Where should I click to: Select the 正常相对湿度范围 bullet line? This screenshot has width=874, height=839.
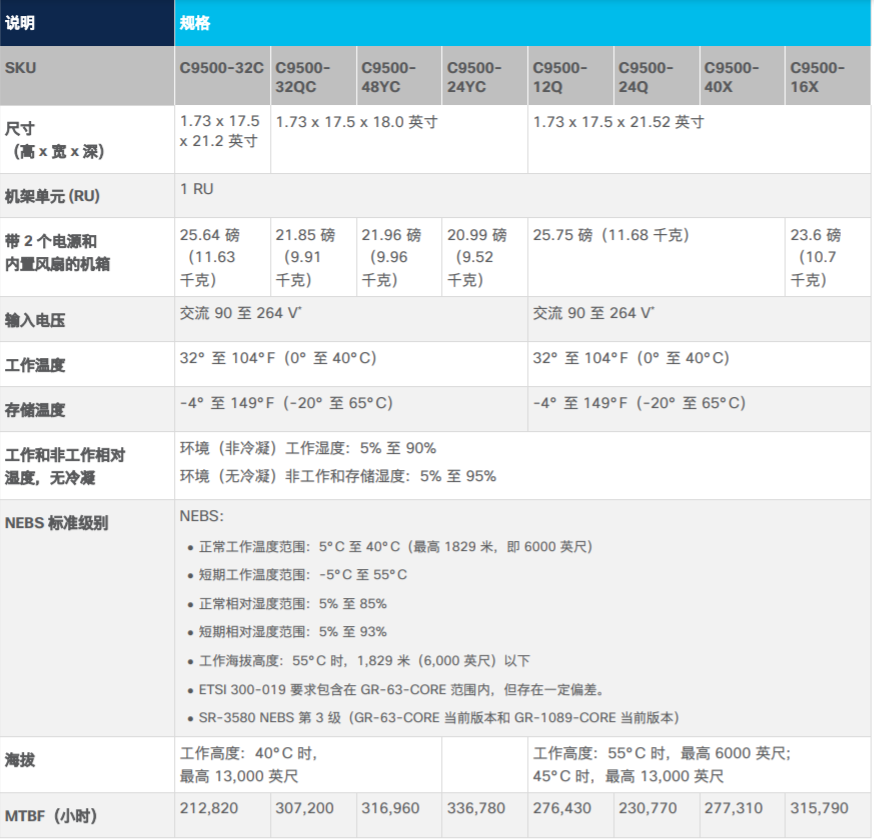(x=288, y=604)
